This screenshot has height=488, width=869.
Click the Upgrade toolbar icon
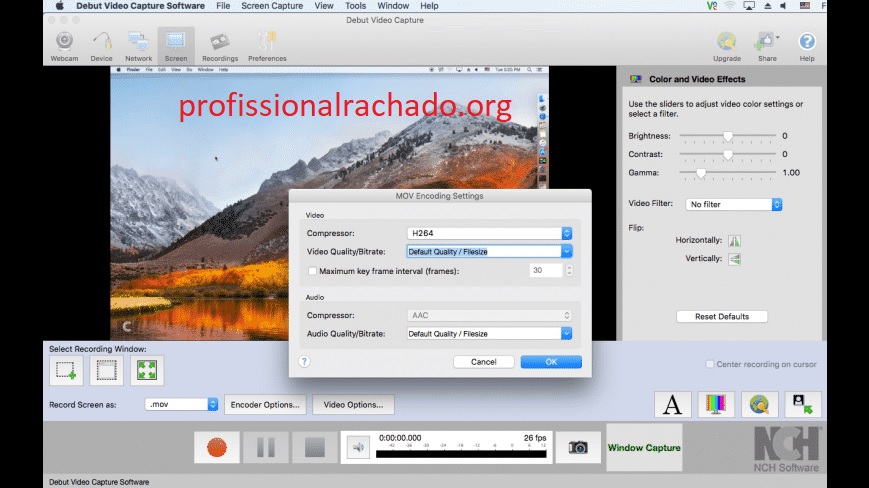[x=727, y=46]
